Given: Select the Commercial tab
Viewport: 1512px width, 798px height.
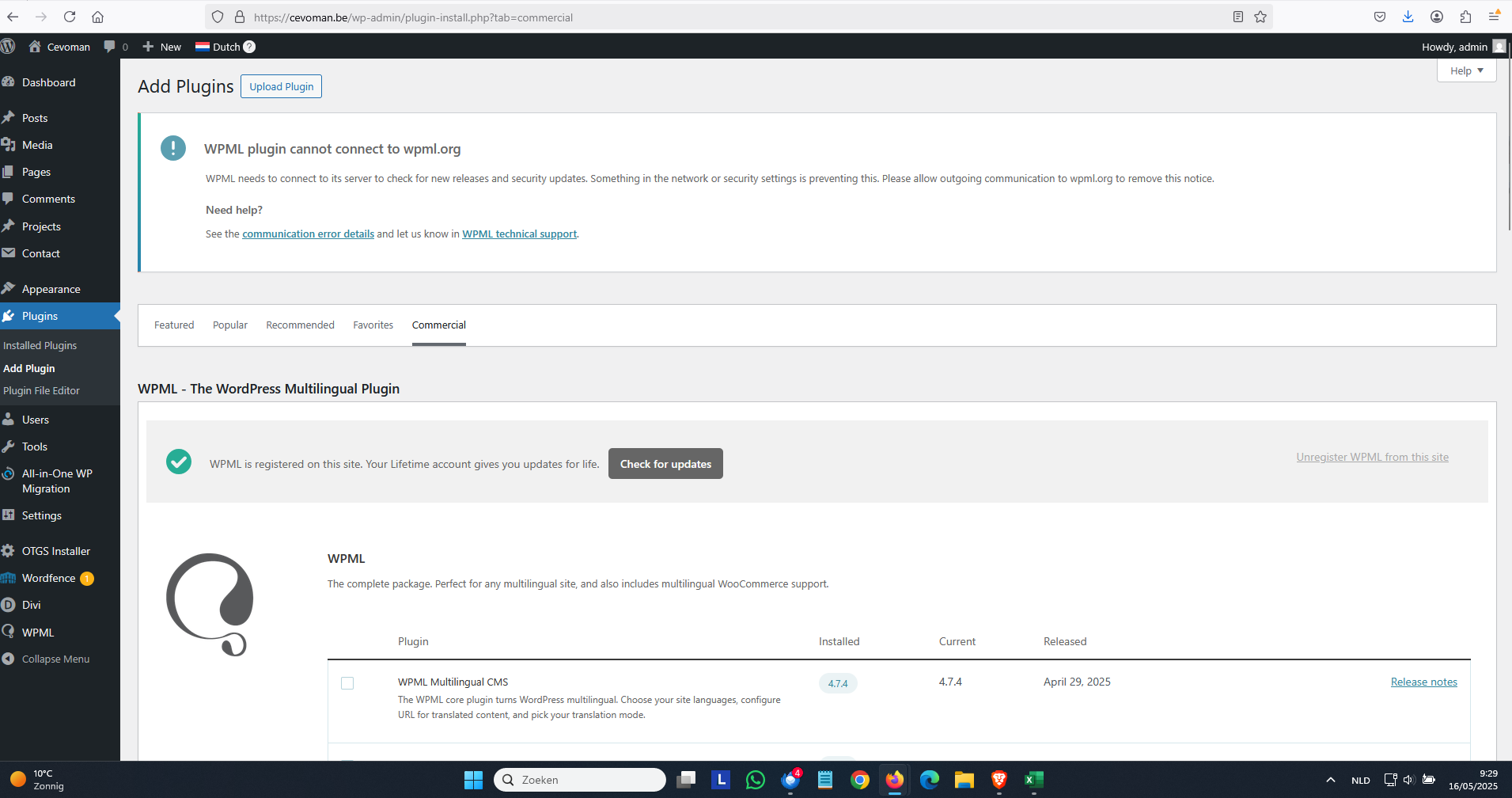Looking at the screenshot, I should coord(439,325).
